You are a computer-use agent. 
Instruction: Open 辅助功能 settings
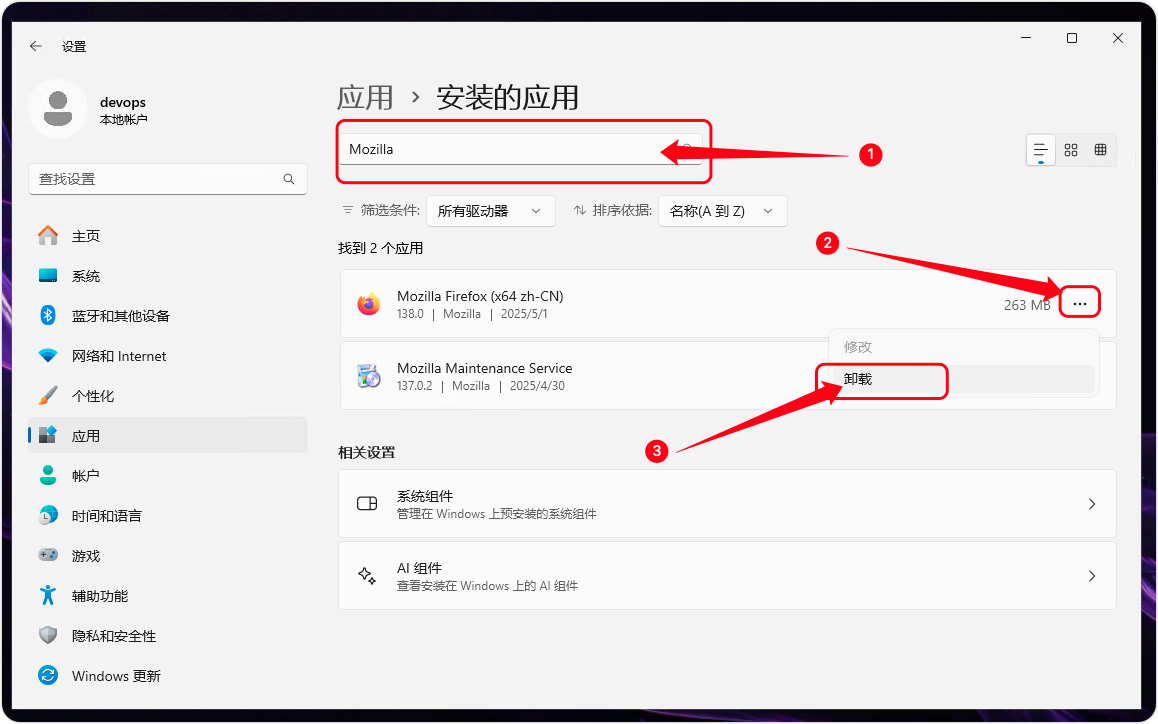168,595
